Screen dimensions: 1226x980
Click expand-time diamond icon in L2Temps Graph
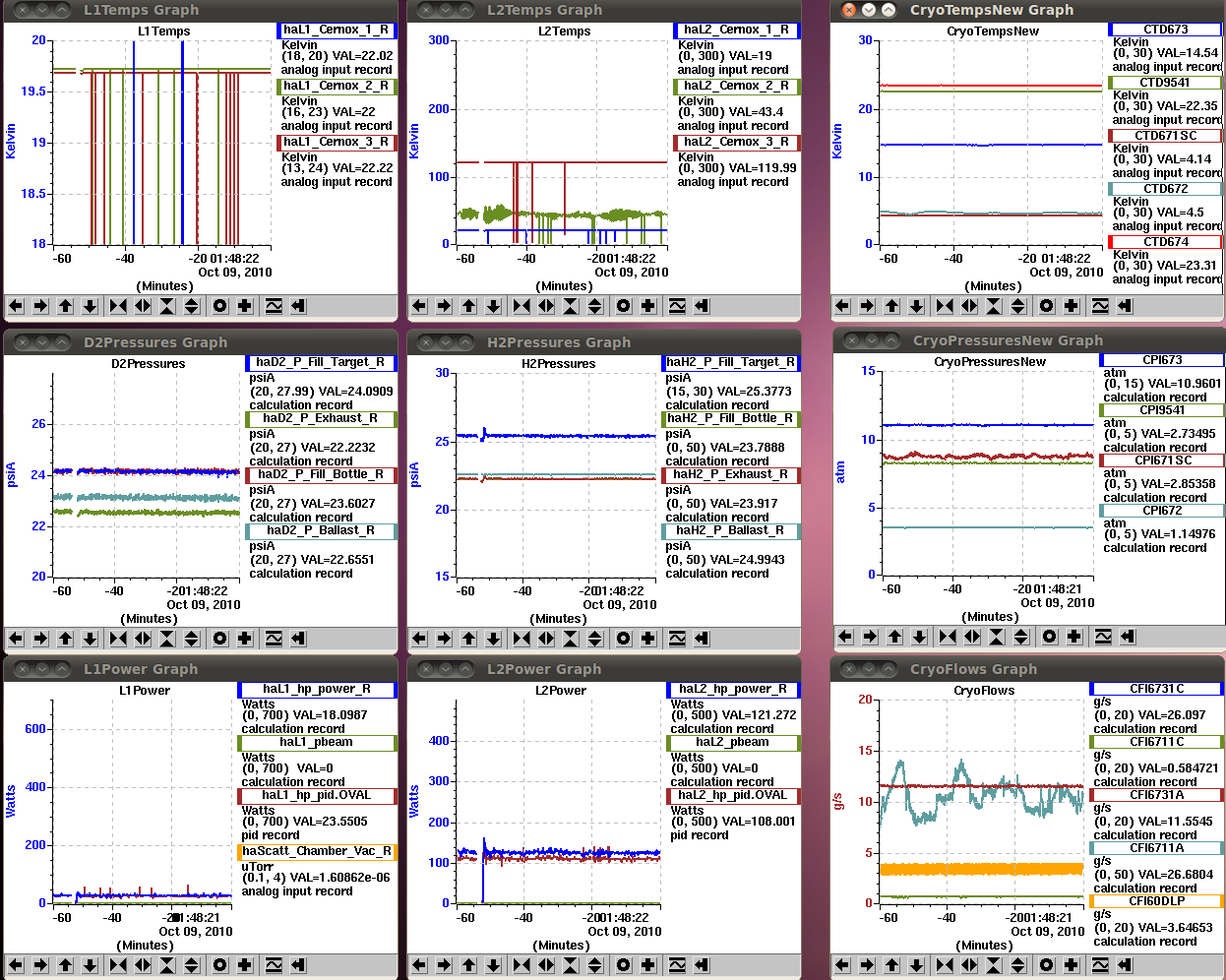click(x=547, y=306)
